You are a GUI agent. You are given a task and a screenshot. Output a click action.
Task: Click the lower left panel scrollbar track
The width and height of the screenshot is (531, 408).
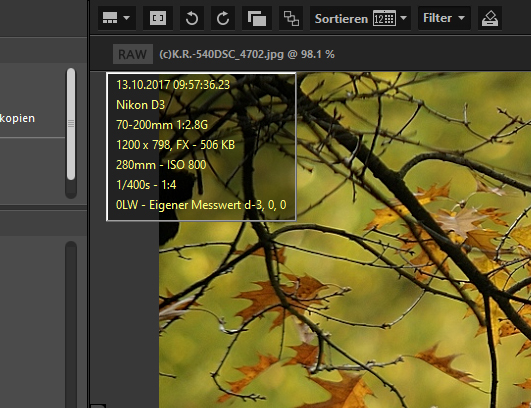[x=71, y=324]
